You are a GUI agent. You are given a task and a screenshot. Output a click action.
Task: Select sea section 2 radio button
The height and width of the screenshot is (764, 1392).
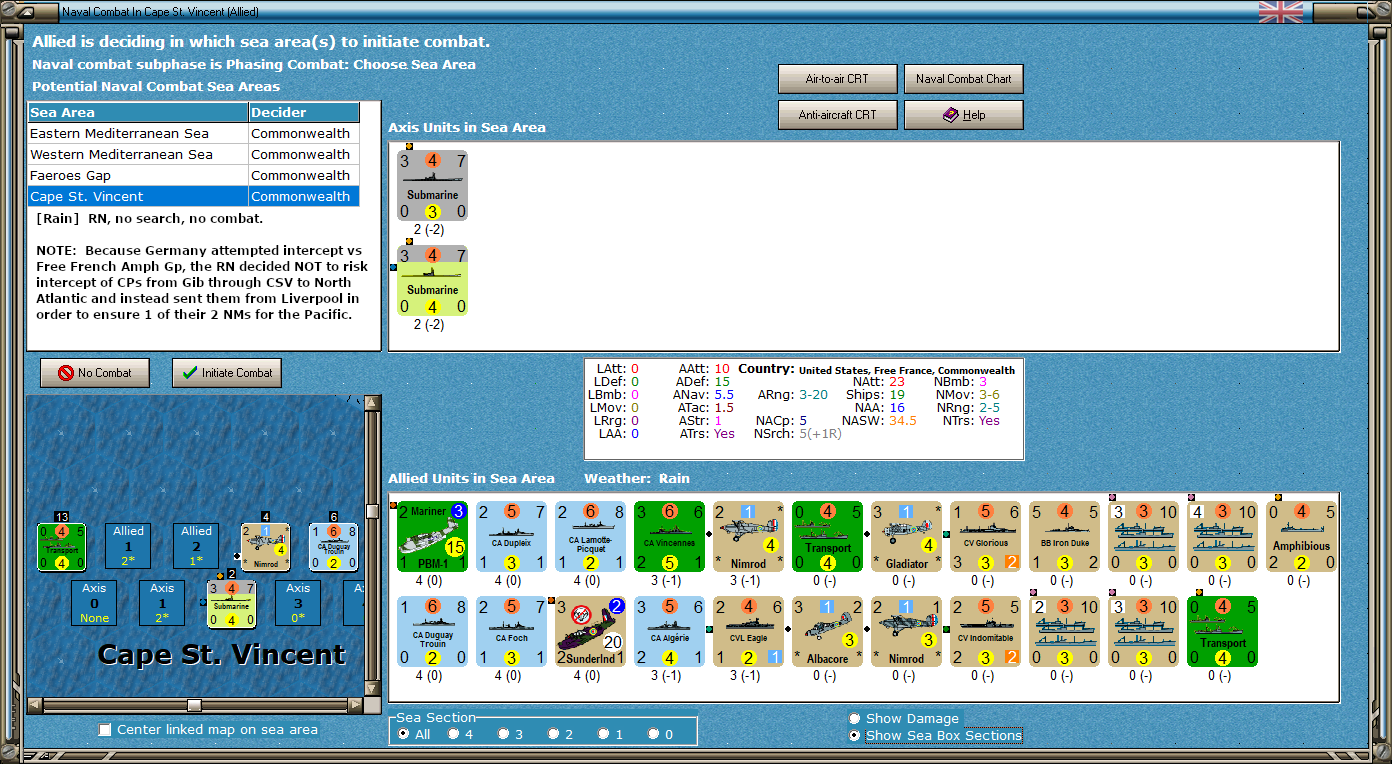click(x=554, y=734)
